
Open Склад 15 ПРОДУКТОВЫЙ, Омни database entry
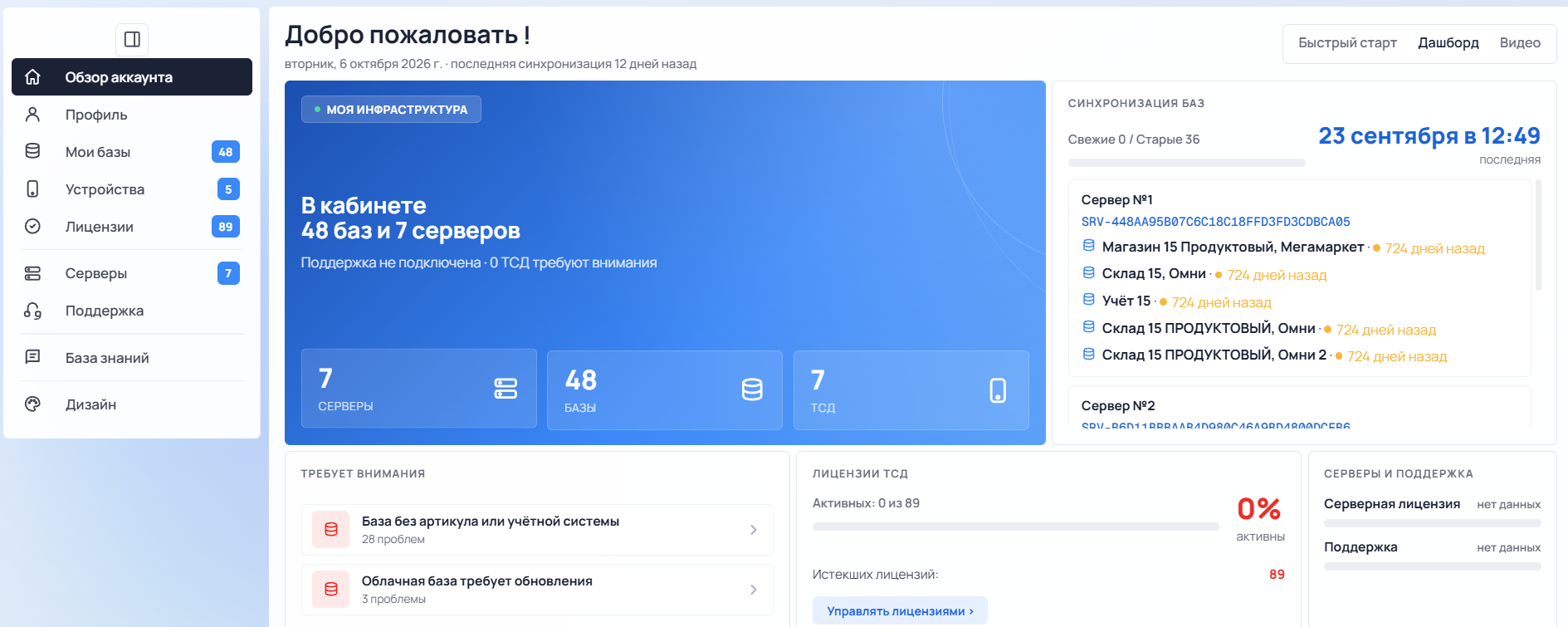pos(1209,328)
